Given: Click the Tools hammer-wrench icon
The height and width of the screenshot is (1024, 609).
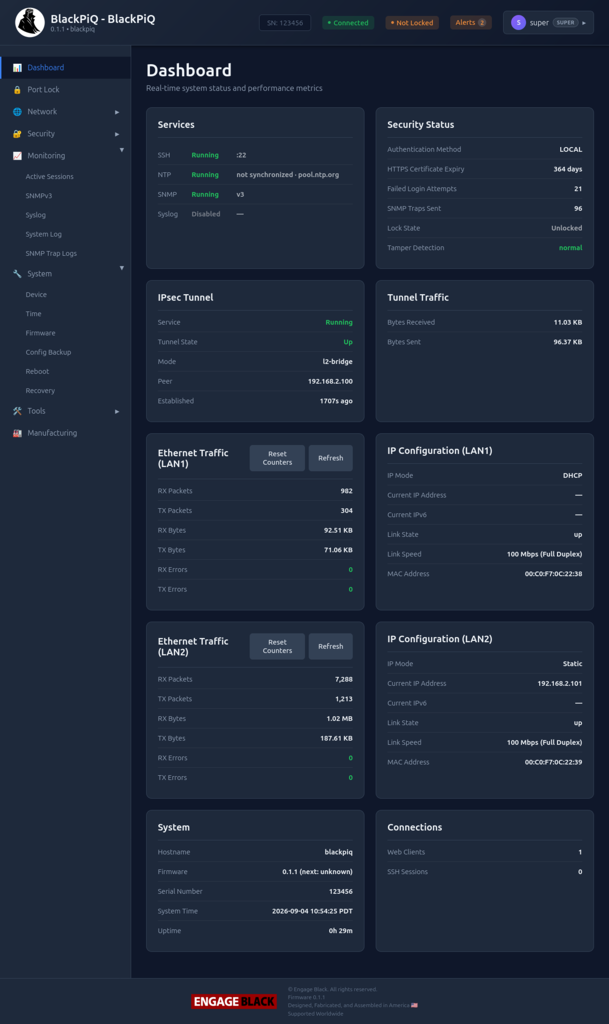Looking at the screenshot, I should pyautogui.click(x=17, y=411).
